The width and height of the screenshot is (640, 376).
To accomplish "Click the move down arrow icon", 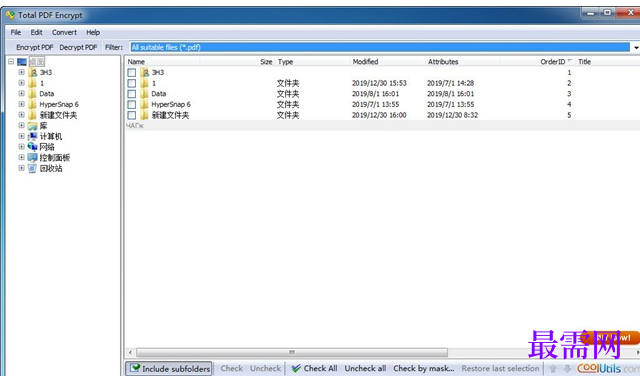I will pyautogui.click(x=567, y=369).
